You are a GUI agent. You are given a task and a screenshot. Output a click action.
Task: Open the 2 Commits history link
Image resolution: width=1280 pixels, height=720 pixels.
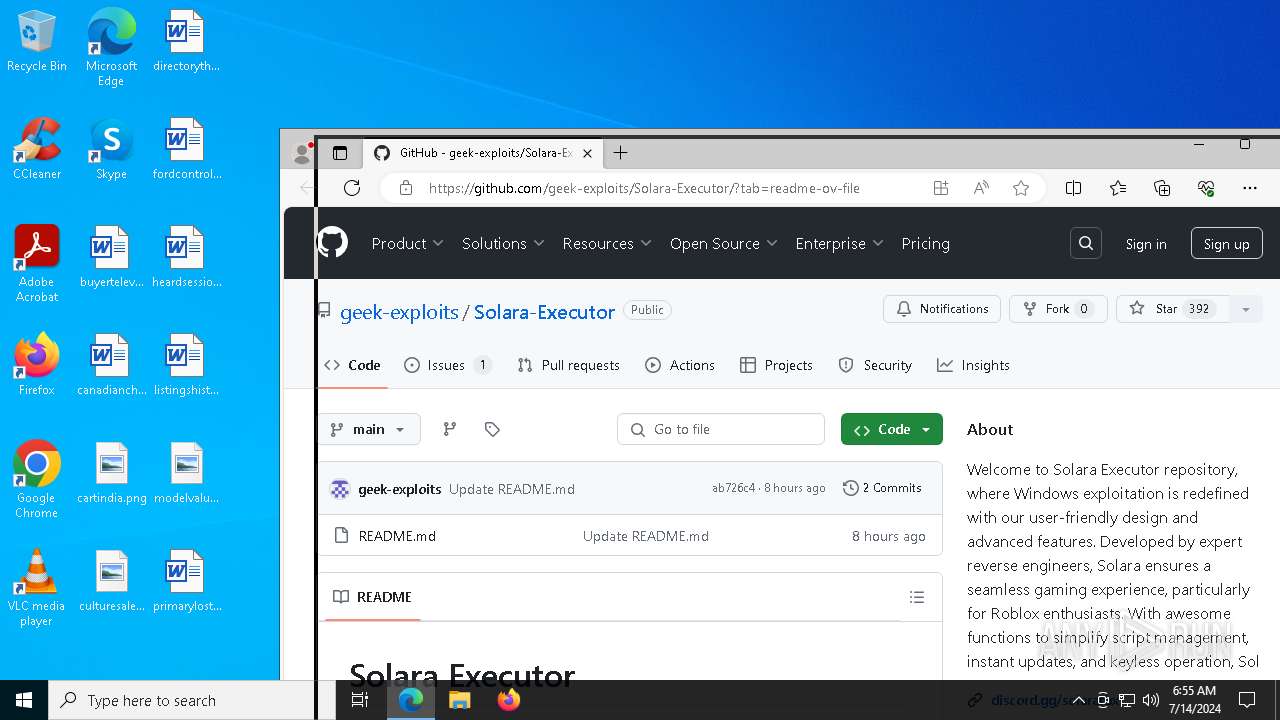click(x=882, y=488)
